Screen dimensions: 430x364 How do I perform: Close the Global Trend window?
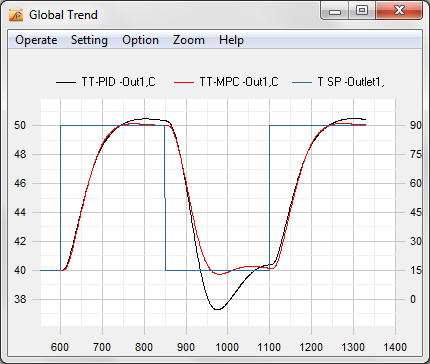click(x=399, y=11)
